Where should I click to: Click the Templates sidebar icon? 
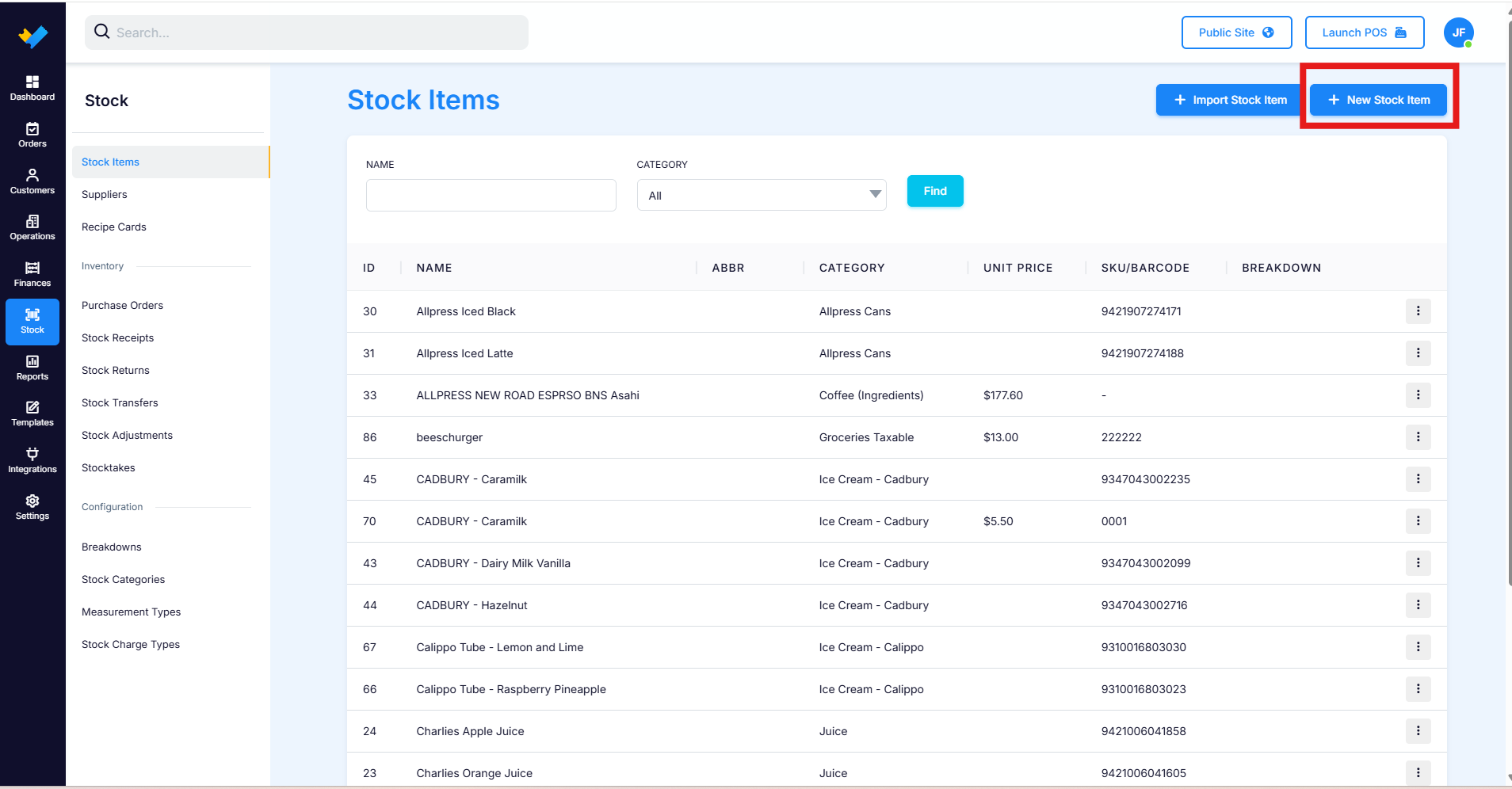(32, 414)
